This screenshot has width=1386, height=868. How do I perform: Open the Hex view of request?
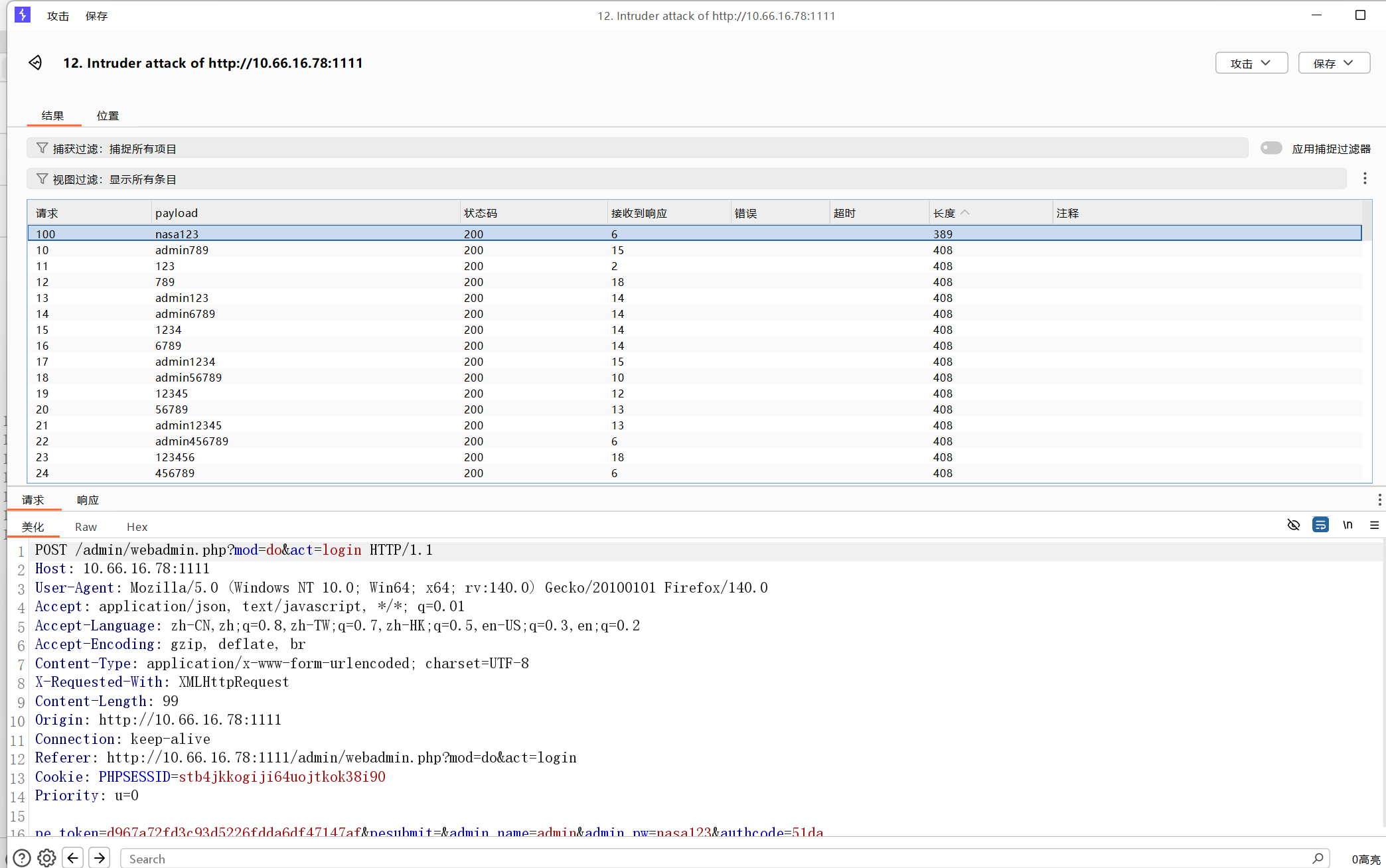point(137,526)
